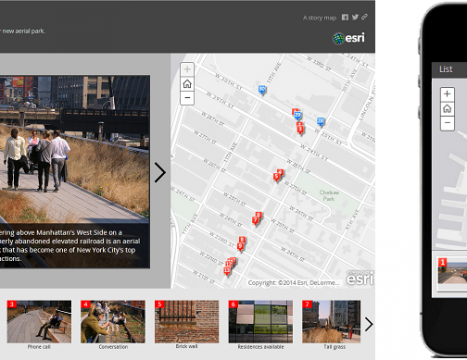The image size is (467, 360).
Task: Select the Conversation thumbnail
Action: point(113,322)
